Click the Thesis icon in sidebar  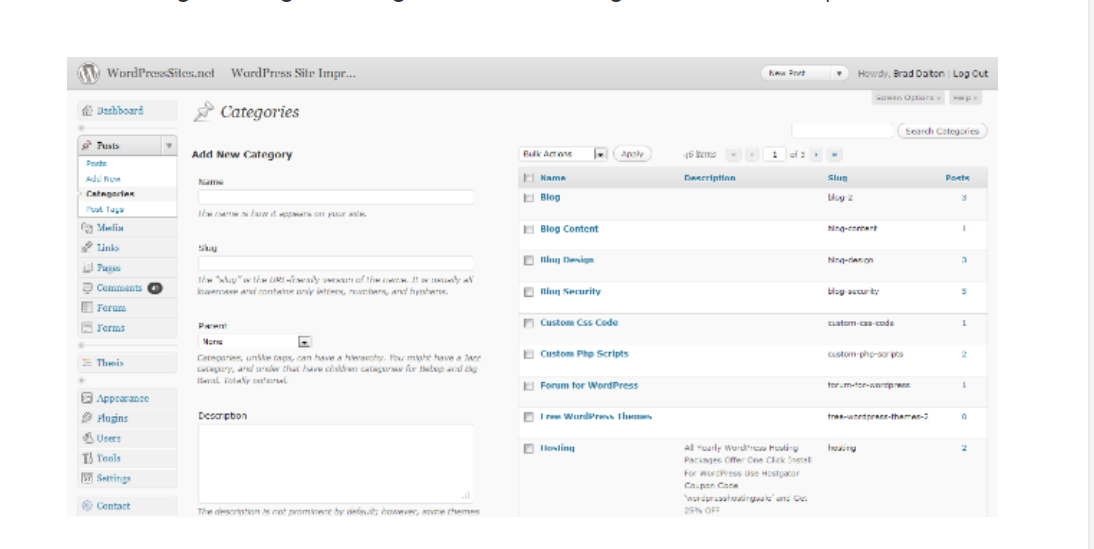pyautogui.click(x=87, y=363)
